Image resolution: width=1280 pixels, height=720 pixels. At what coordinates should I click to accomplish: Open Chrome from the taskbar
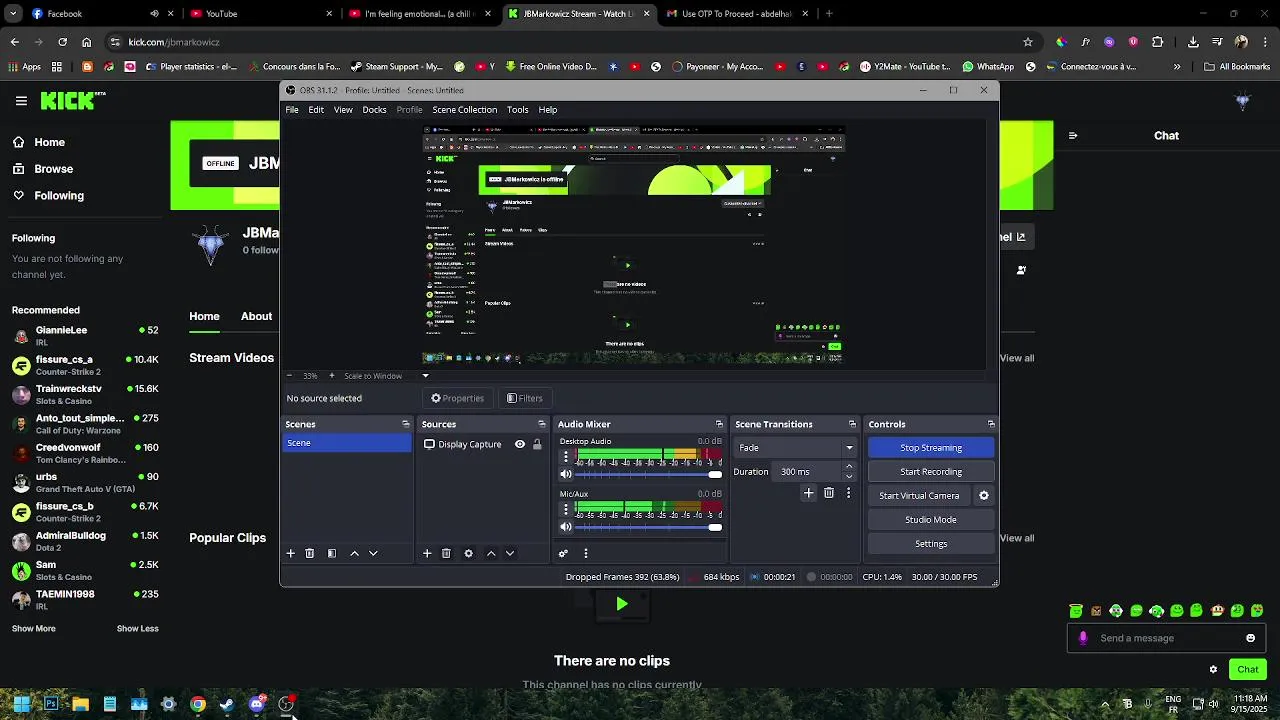[x=198, y=704]
